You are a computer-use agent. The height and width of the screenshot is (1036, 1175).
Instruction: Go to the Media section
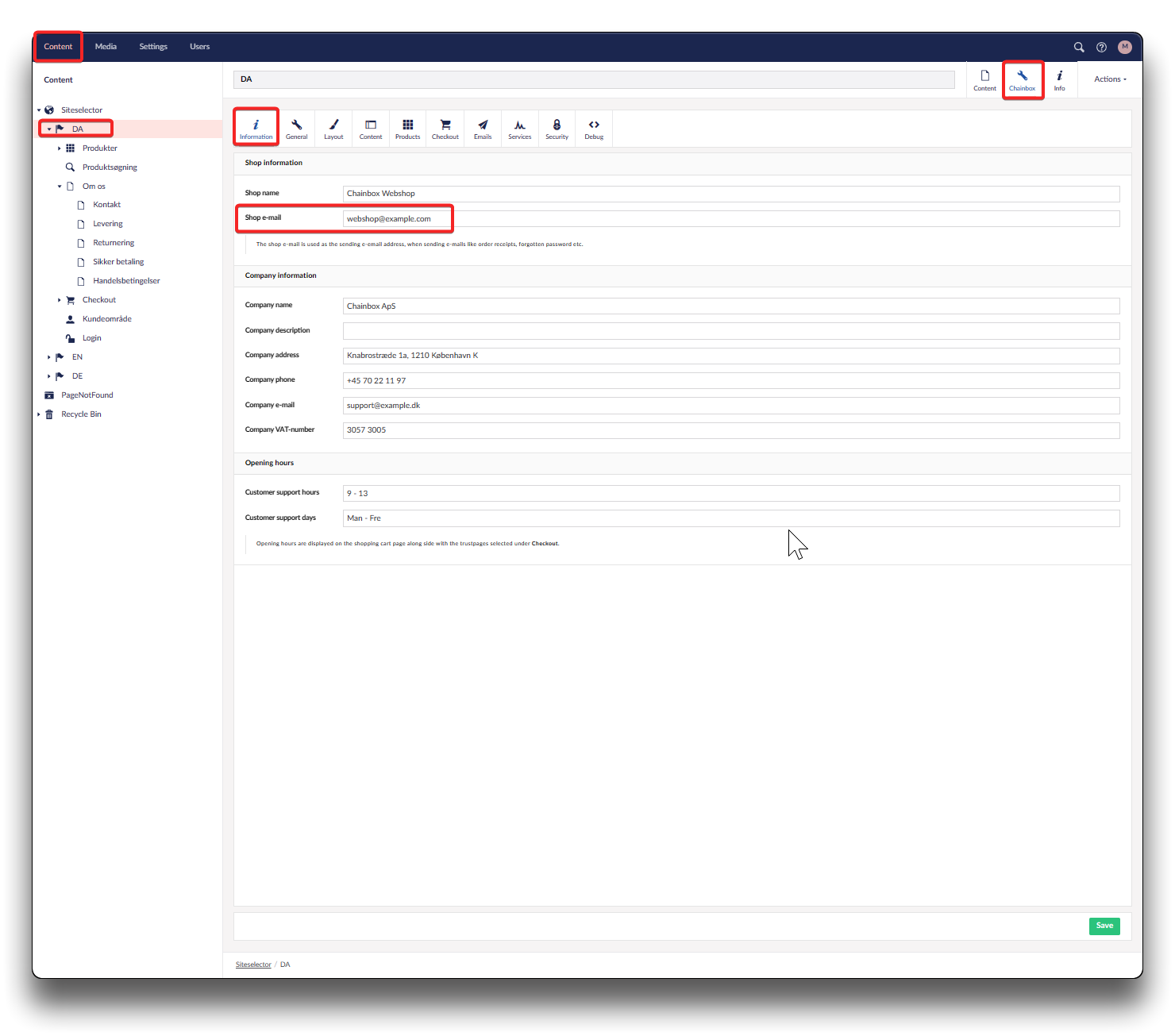[106, 47]
